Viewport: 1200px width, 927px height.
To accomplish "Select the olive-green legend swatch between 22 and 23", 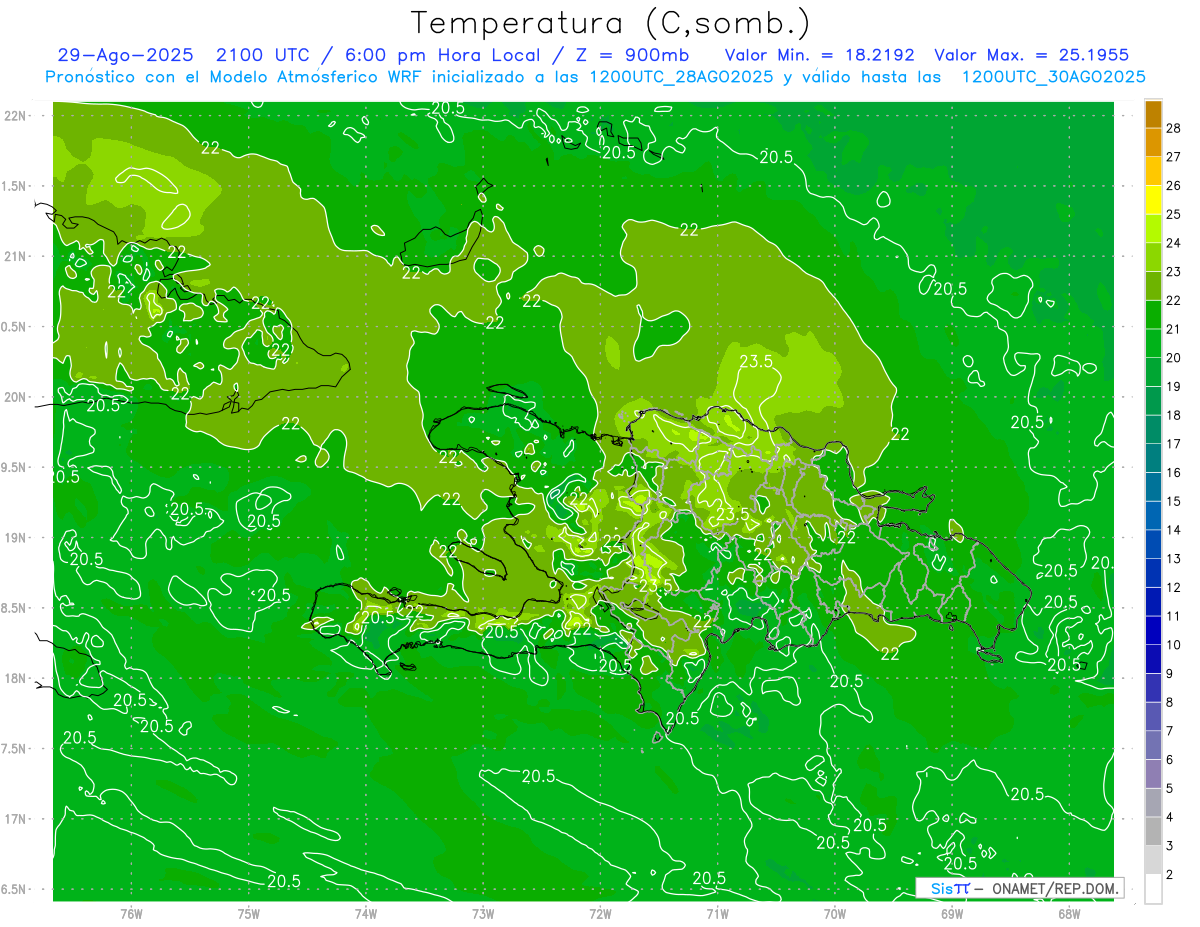I will coord(1154,286).
